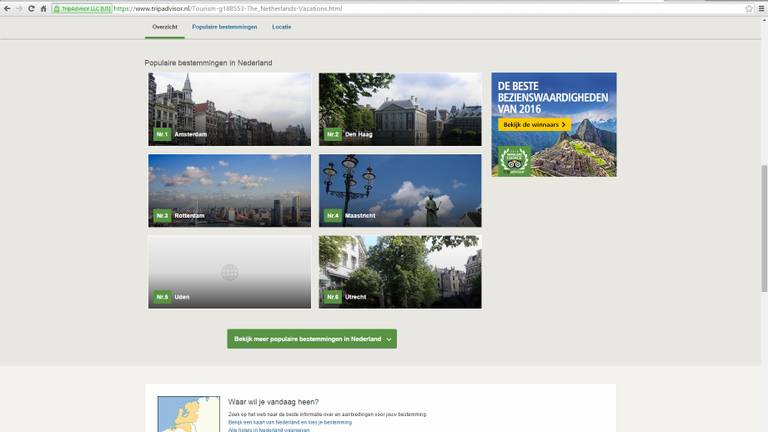Open link Alle hotels in Nederland weergeven
Screen dimensions: 768x432
[x=269, y=430]
